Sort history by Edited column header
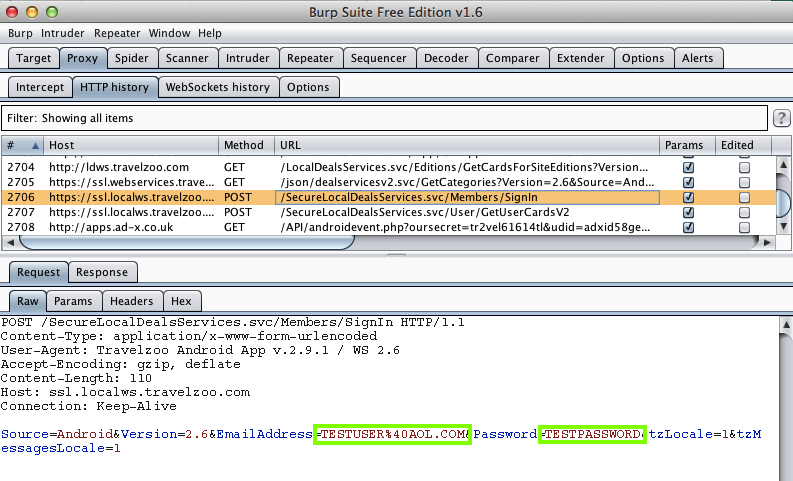Screen dimensions: 793x481 (743, 146)
